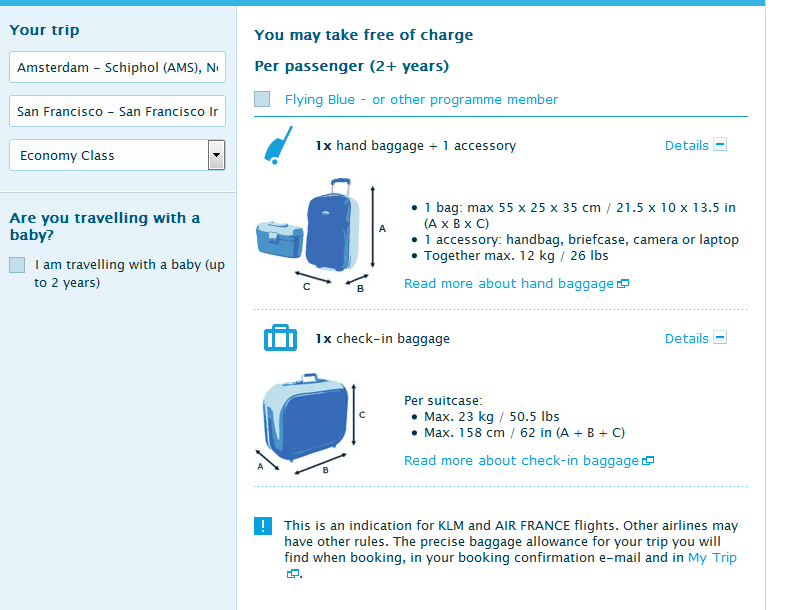Click external link icon beside check-in baggage link
This screenshot has width=788, height=610.
648,461
